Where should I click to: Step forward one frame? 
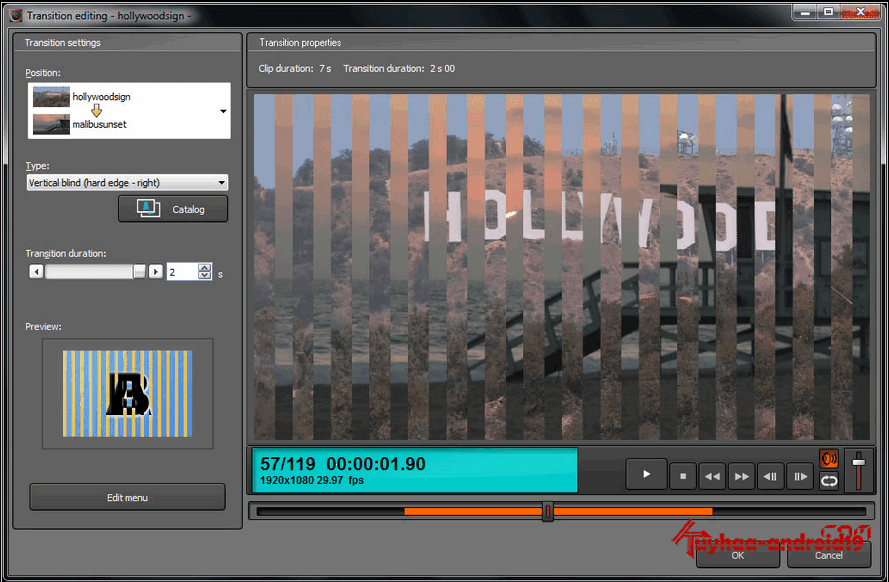coord(800,476)
